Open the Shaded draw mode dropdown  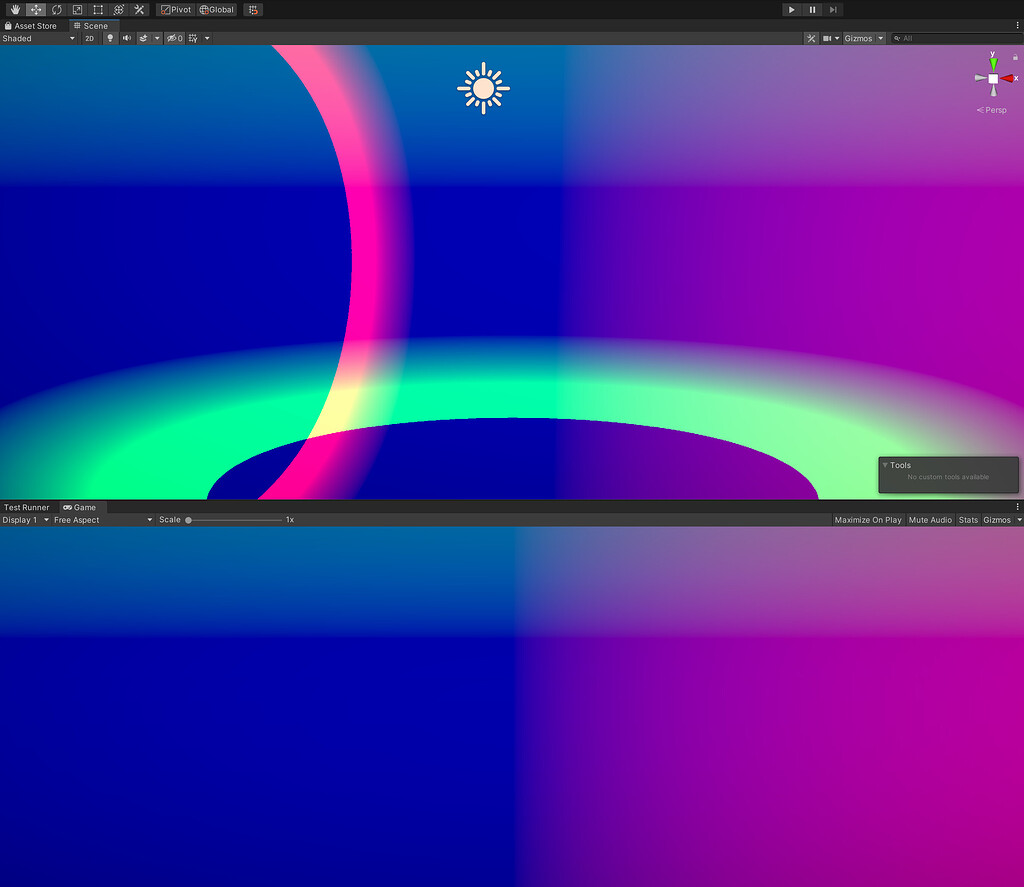coord(38,38)
